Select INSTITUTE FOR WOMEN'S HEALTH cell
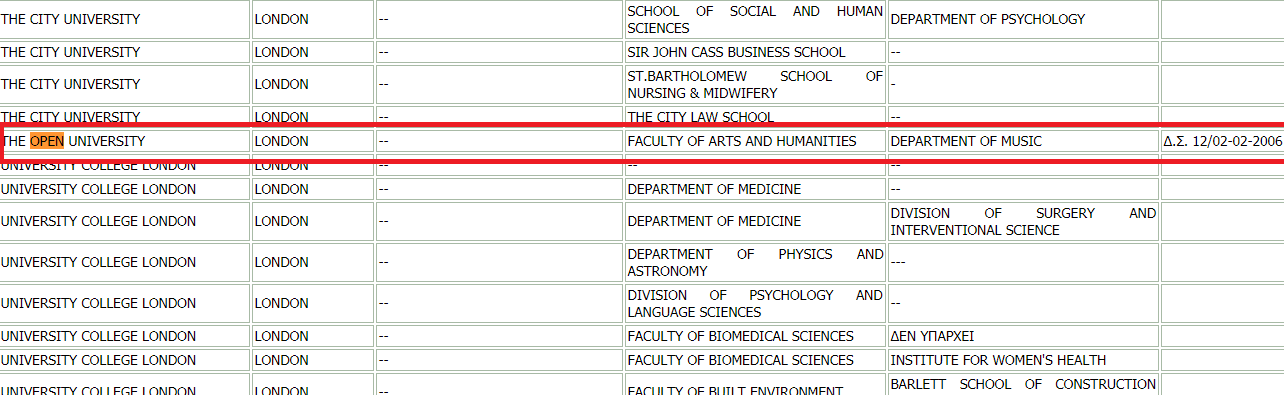Viewport: 1284px width, 395px height. pos(1023,360)
